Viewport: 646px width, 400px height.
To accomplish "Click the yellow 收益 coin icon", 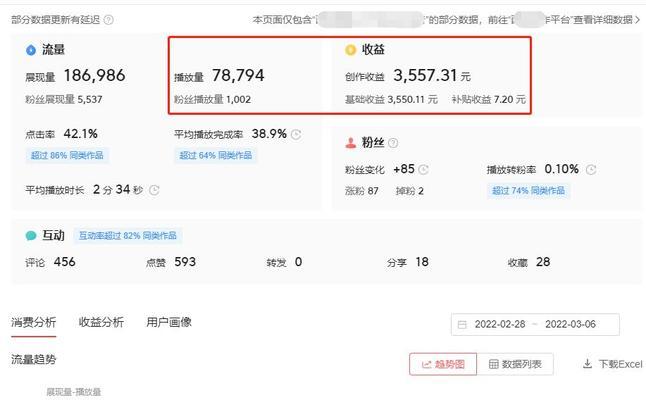I will 350,50.
